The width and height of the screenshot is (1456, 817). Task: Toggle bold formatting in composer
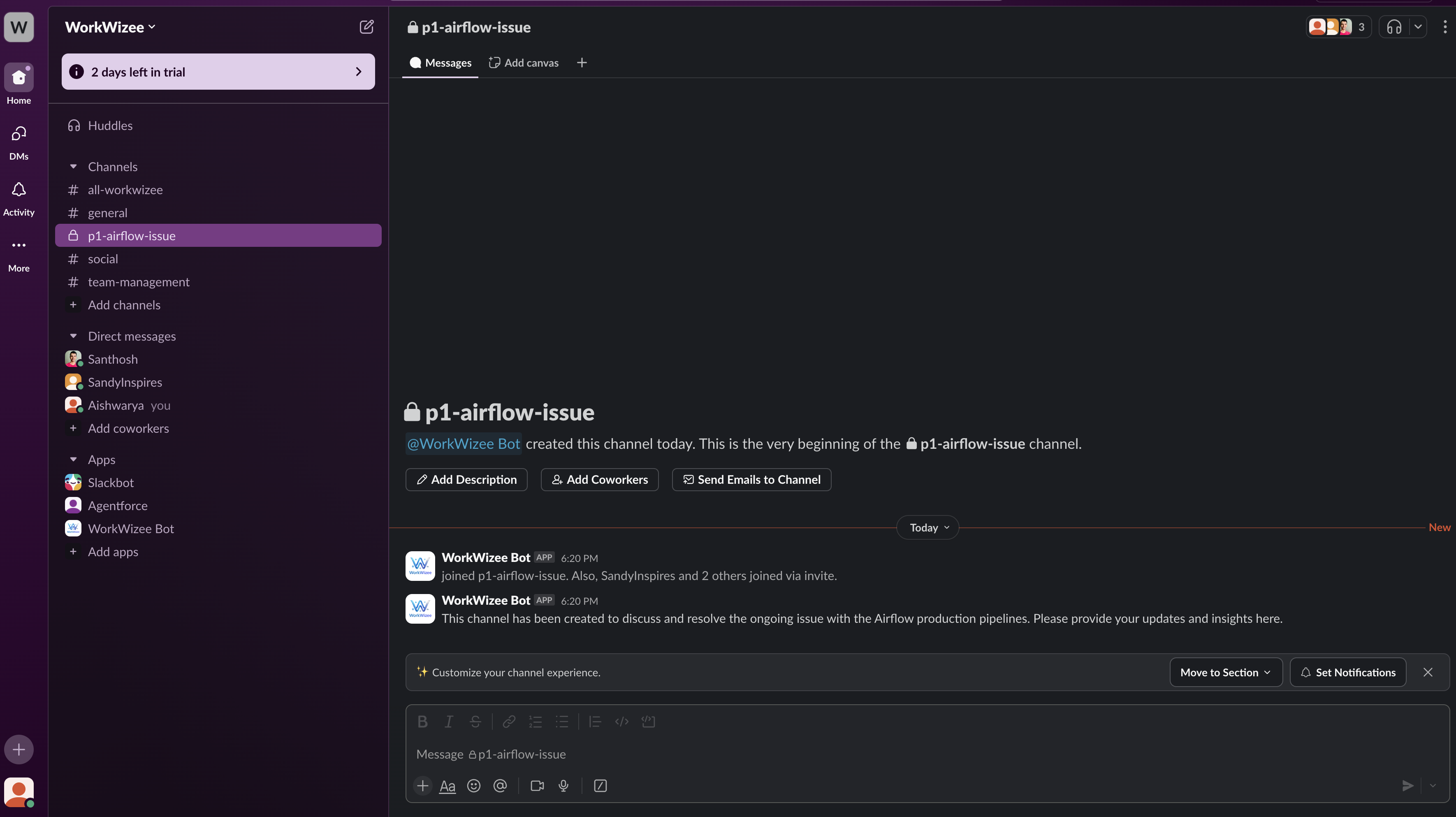click(422, 722)
